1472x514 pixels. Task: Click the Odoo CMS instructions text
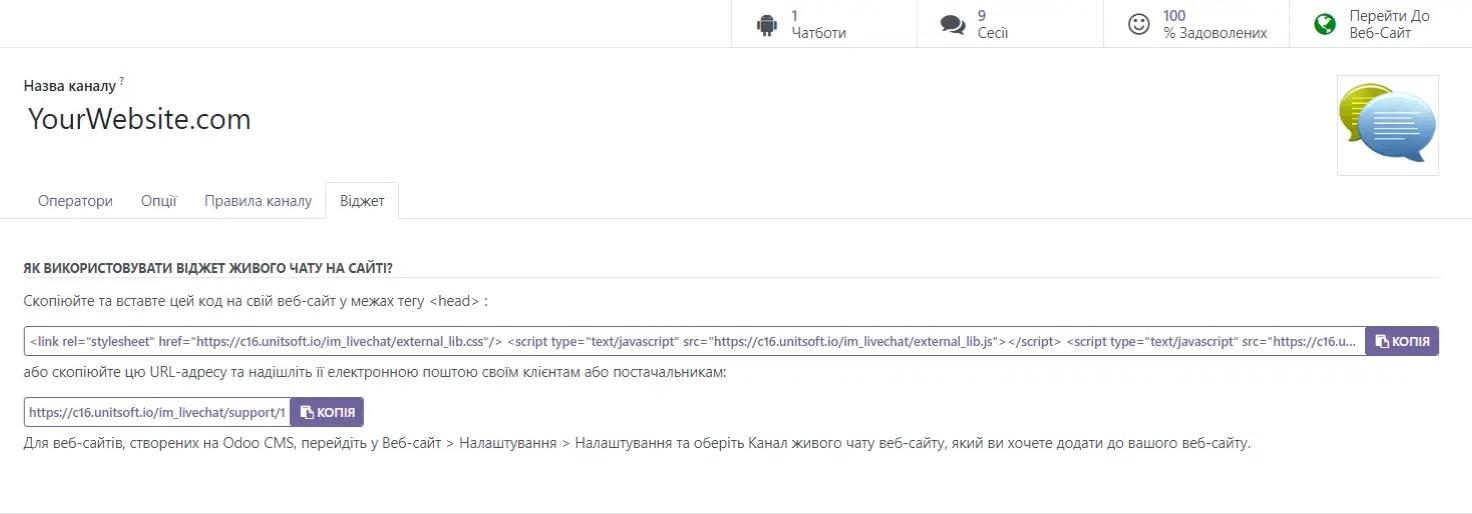637,442
